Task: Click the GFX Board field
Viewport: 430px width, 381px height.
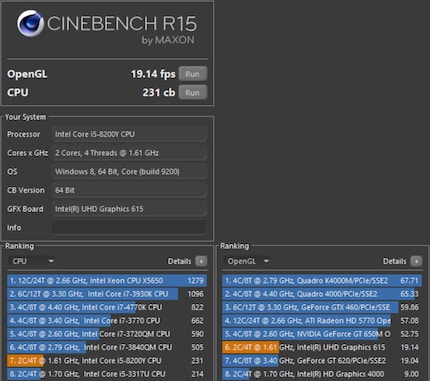Action: (129, 209)
